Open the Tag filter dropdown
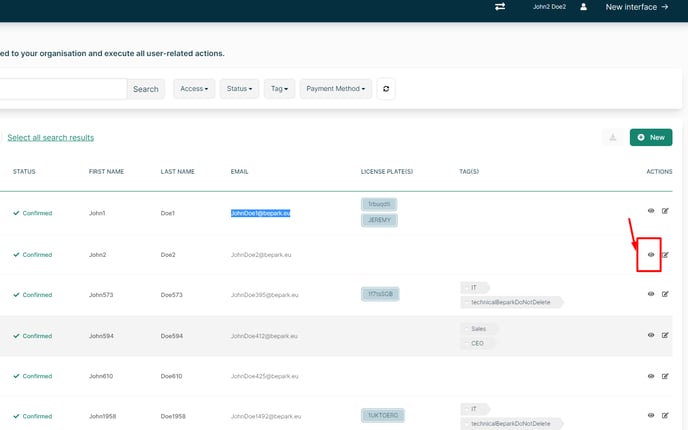This screenshot has width=688, height=430. 279,89
